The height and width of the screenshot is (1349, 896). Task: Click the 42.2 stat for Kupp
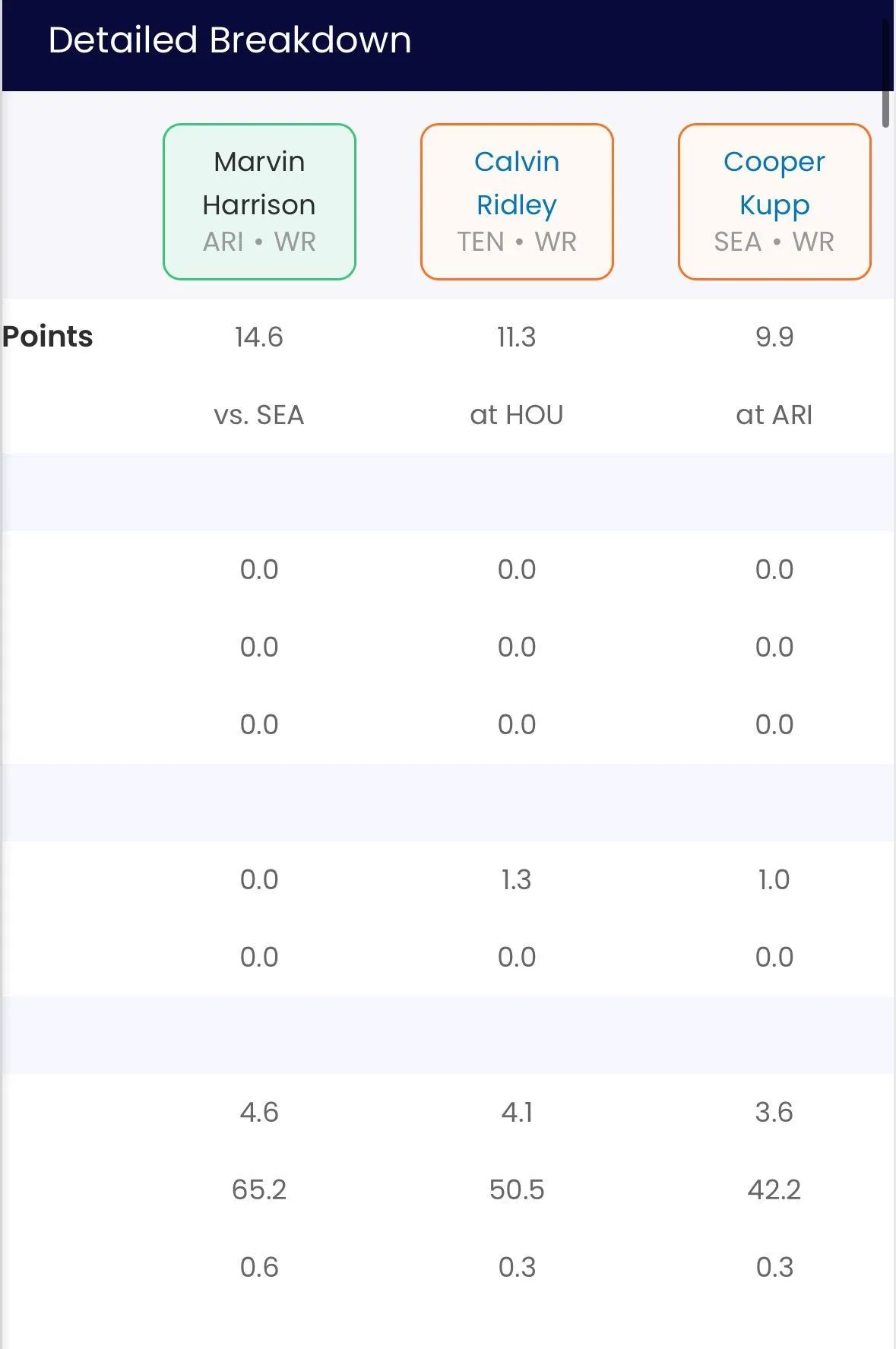pyautogui.click(x=774, y=1189)
